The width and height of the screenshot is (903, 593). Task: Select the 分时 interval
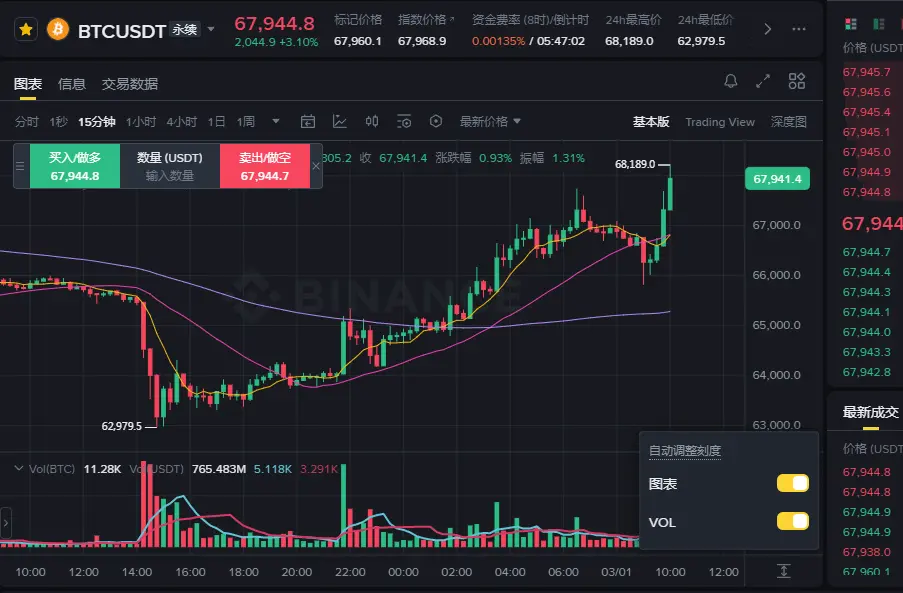click(26, 121)
